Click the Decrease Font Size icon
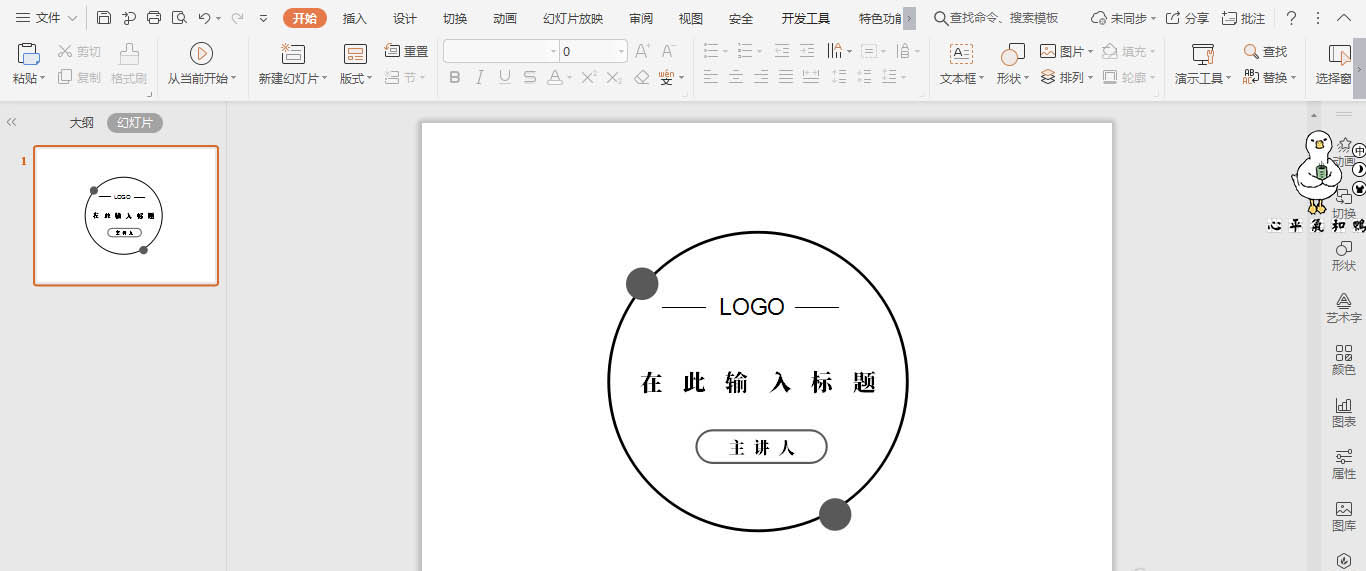The height and width of the screenshot is (571, 1366). (x=668, y=51)
